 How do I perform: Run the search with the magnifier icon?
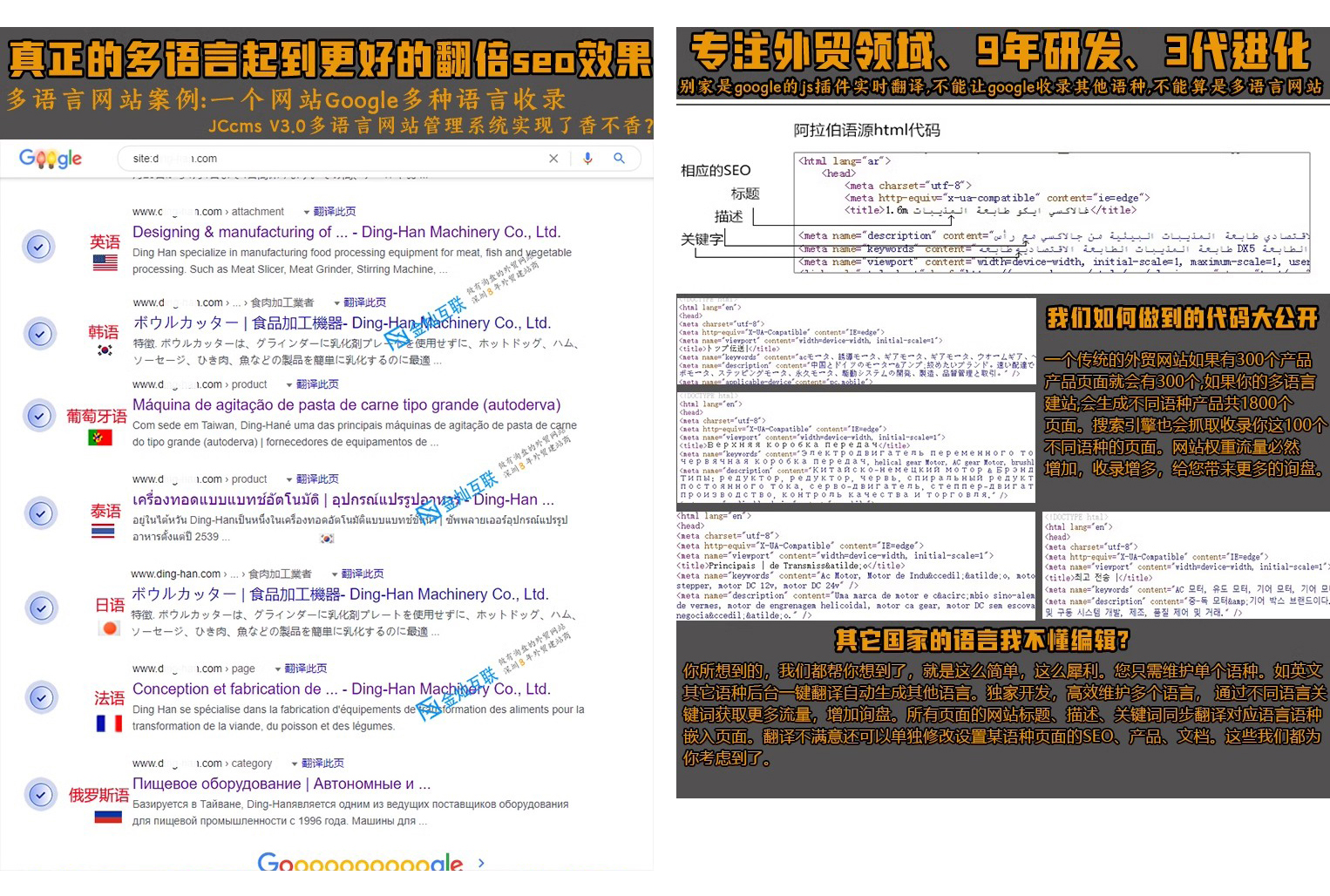619,159
